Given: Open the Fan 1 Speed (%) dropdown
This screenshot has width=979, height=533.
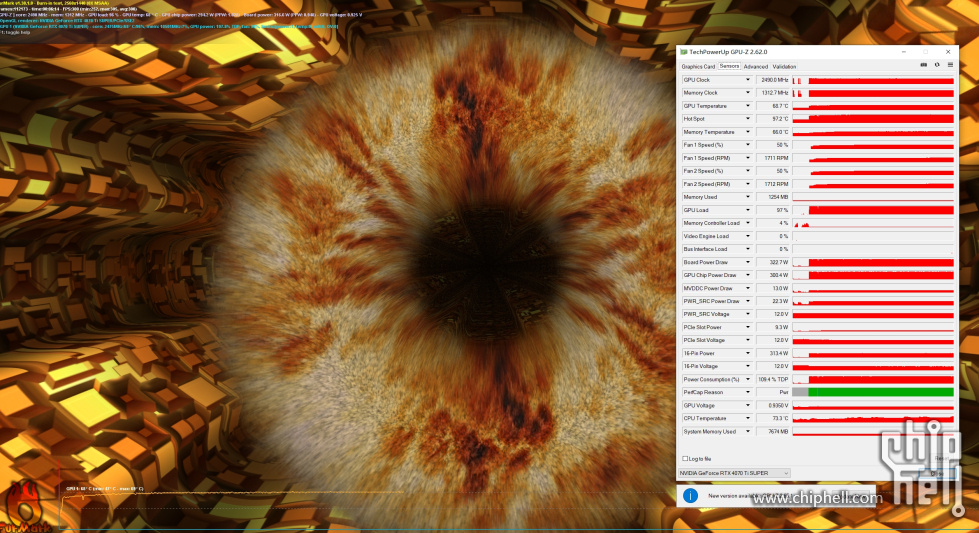Looking at the screenshot, I should click(x=747, y=145).
